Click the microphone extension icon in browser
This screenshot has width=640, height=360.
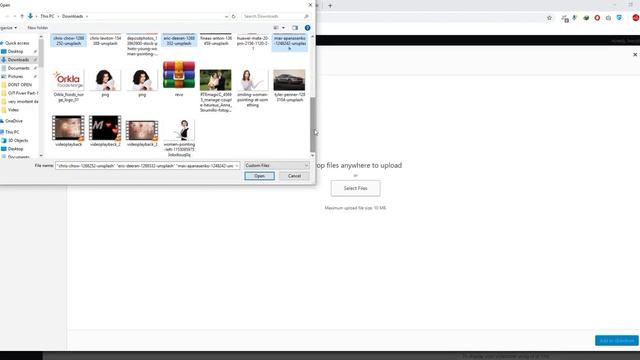[575, 18]
